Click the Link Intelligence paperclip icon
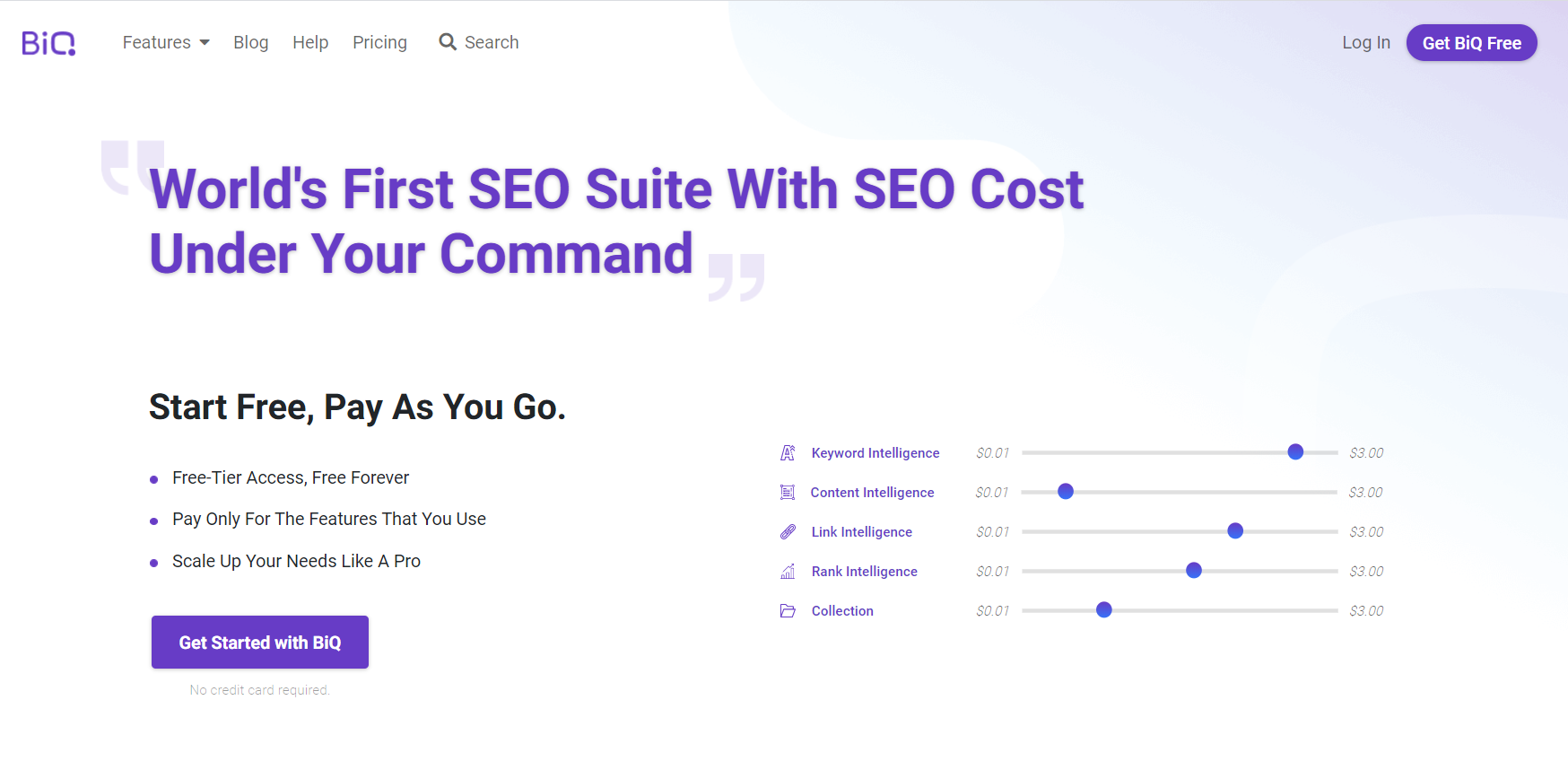This screenshot has width=1568, height=770. pos(788,531)
